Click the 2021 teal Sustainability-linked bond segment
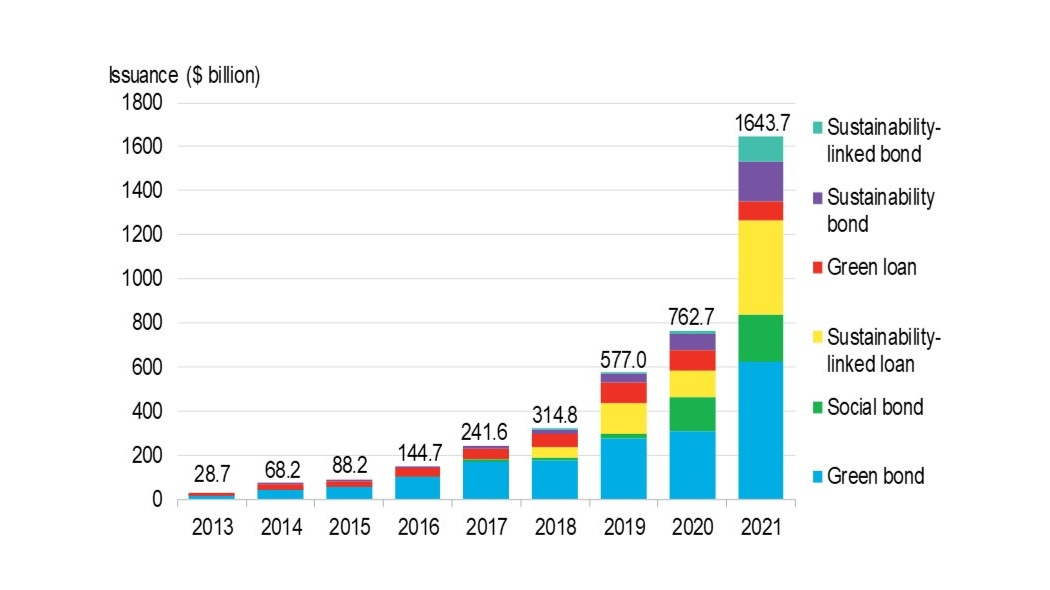 pyautogui.click(x=761, y=149)
